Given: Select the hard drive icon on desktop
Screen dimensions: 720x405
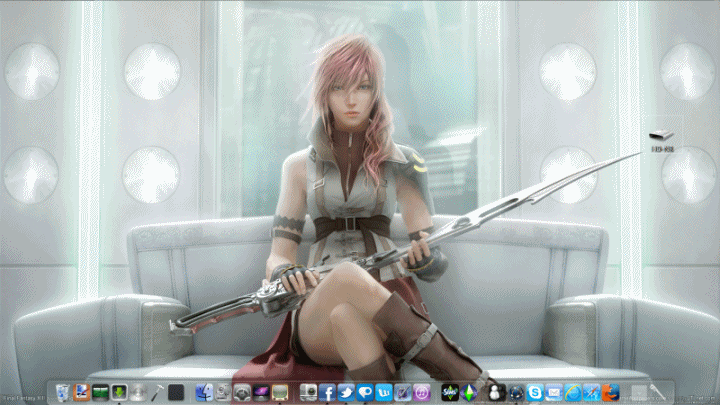Looking at the screenshot, I should (661, 135).
